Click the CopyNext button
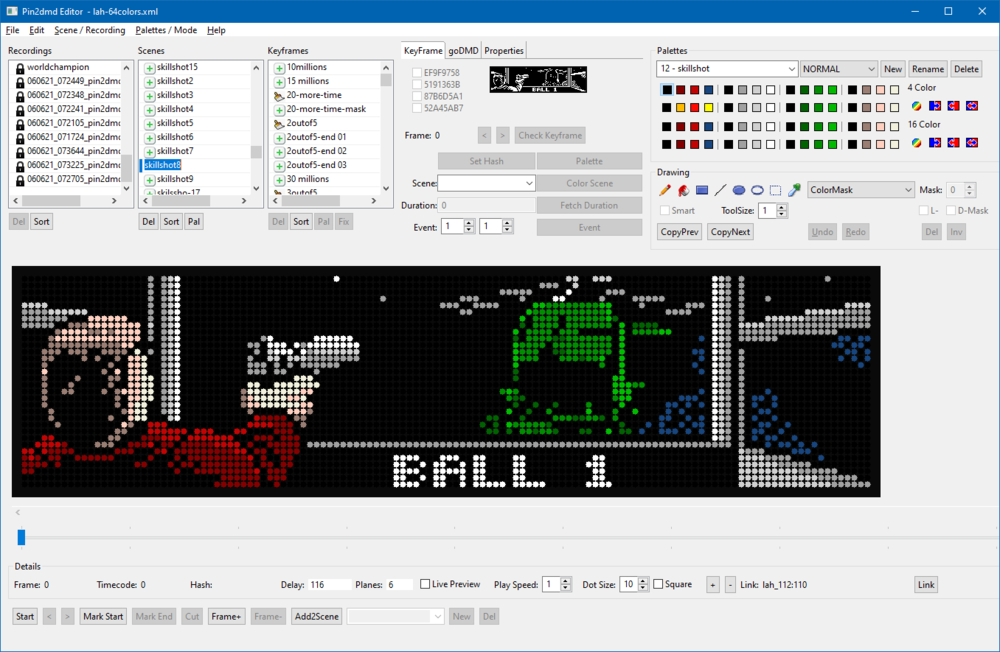The width and height of the screenshot is (1000, 652). 730,232
